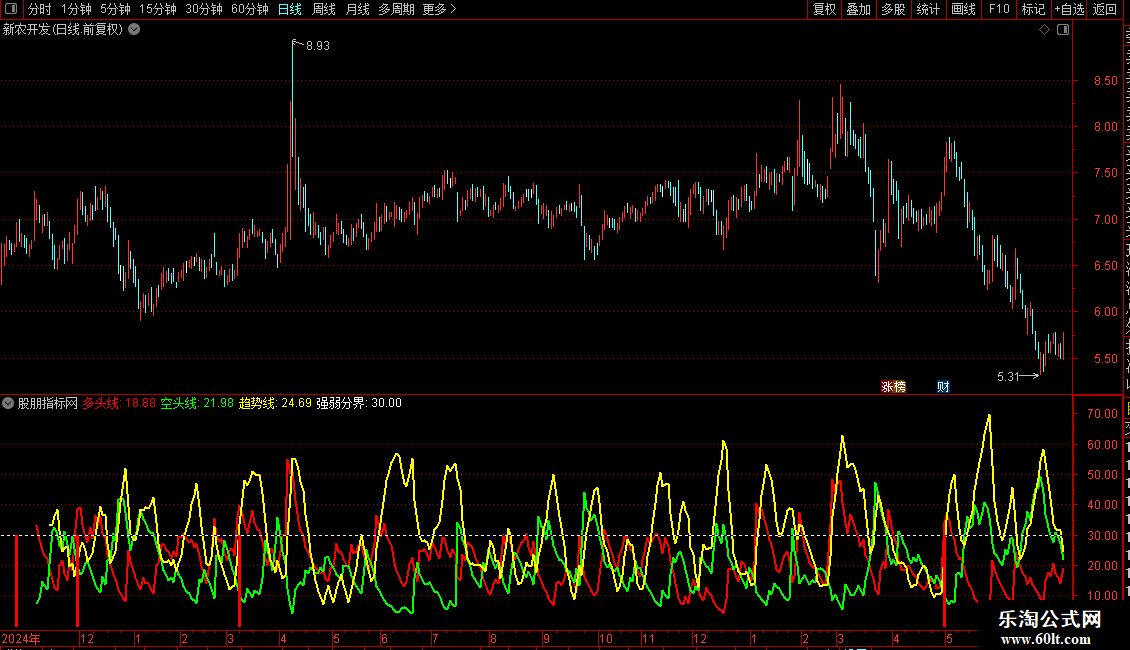
Task: Select the 15分钟 period tab
Action: point(157,9)
